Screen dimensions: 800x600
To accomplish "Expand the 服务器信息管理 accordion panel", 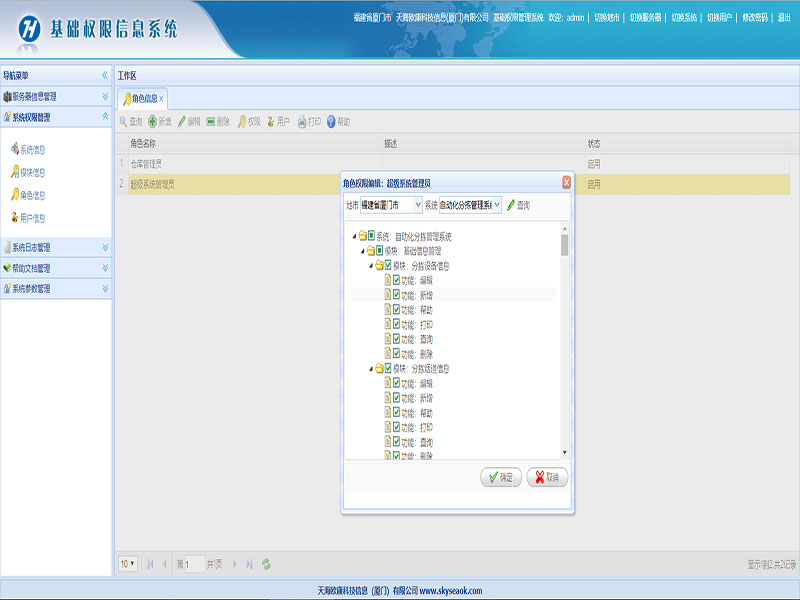I will tap(55, 97).
